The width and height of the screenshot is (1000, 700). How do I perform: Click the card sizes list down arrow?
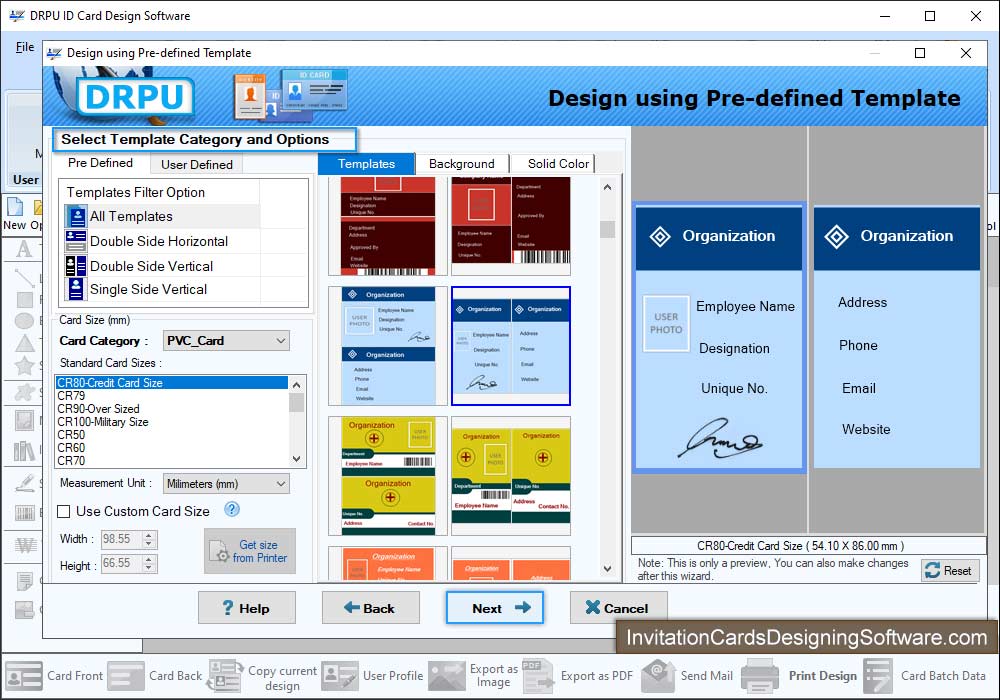click(297, 459)
